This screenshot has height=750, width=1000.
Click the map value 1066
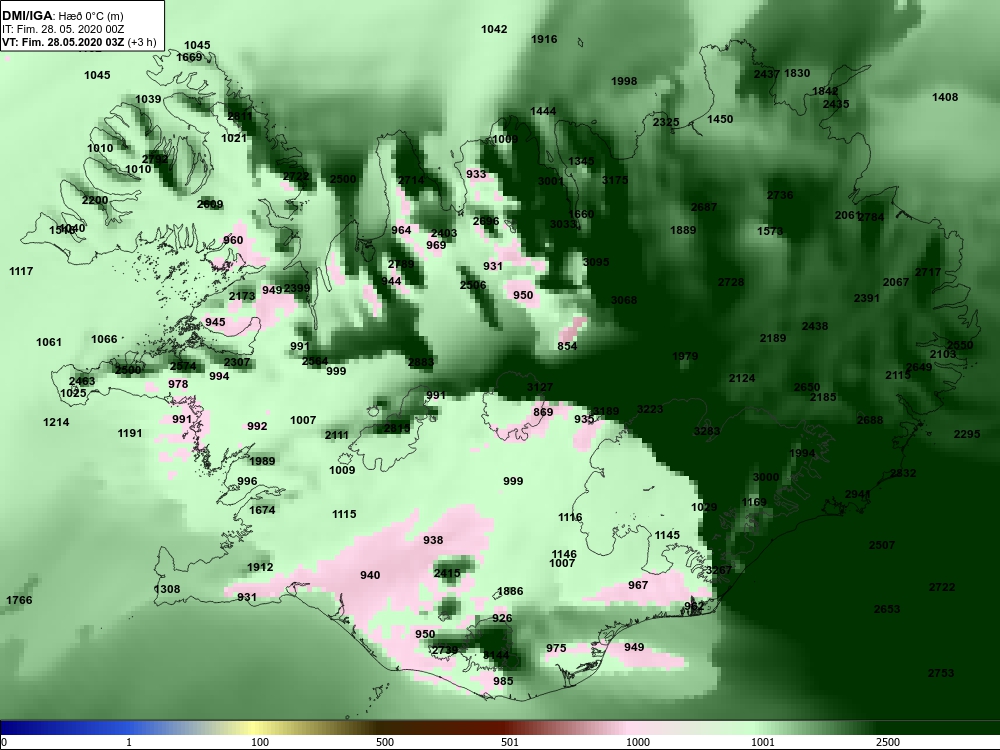pyautogui.click(x=105, y=339)
